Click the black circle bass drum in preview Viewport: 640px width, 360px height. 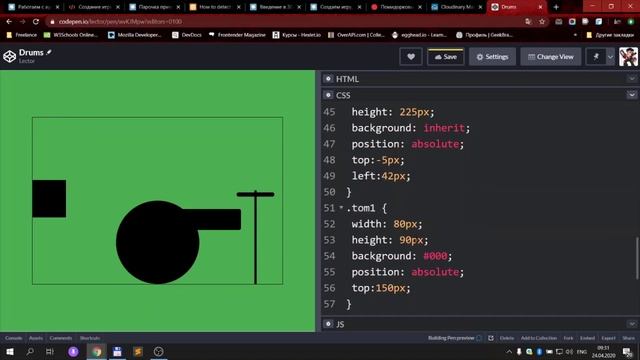158,242
